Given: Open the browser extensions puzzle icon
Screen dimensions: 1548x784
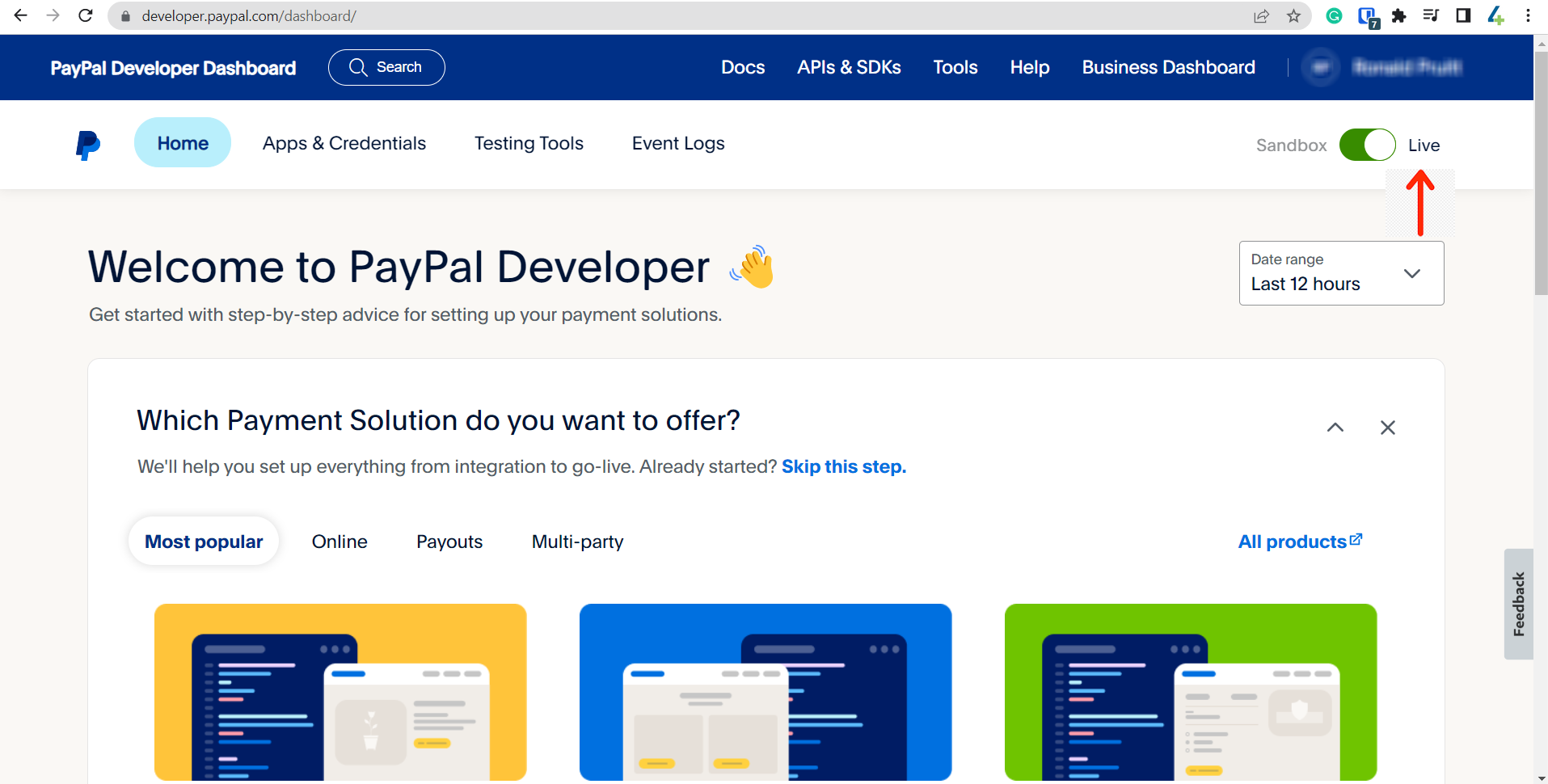Looking at the screenshot, I should click(x=1398, y=15).
